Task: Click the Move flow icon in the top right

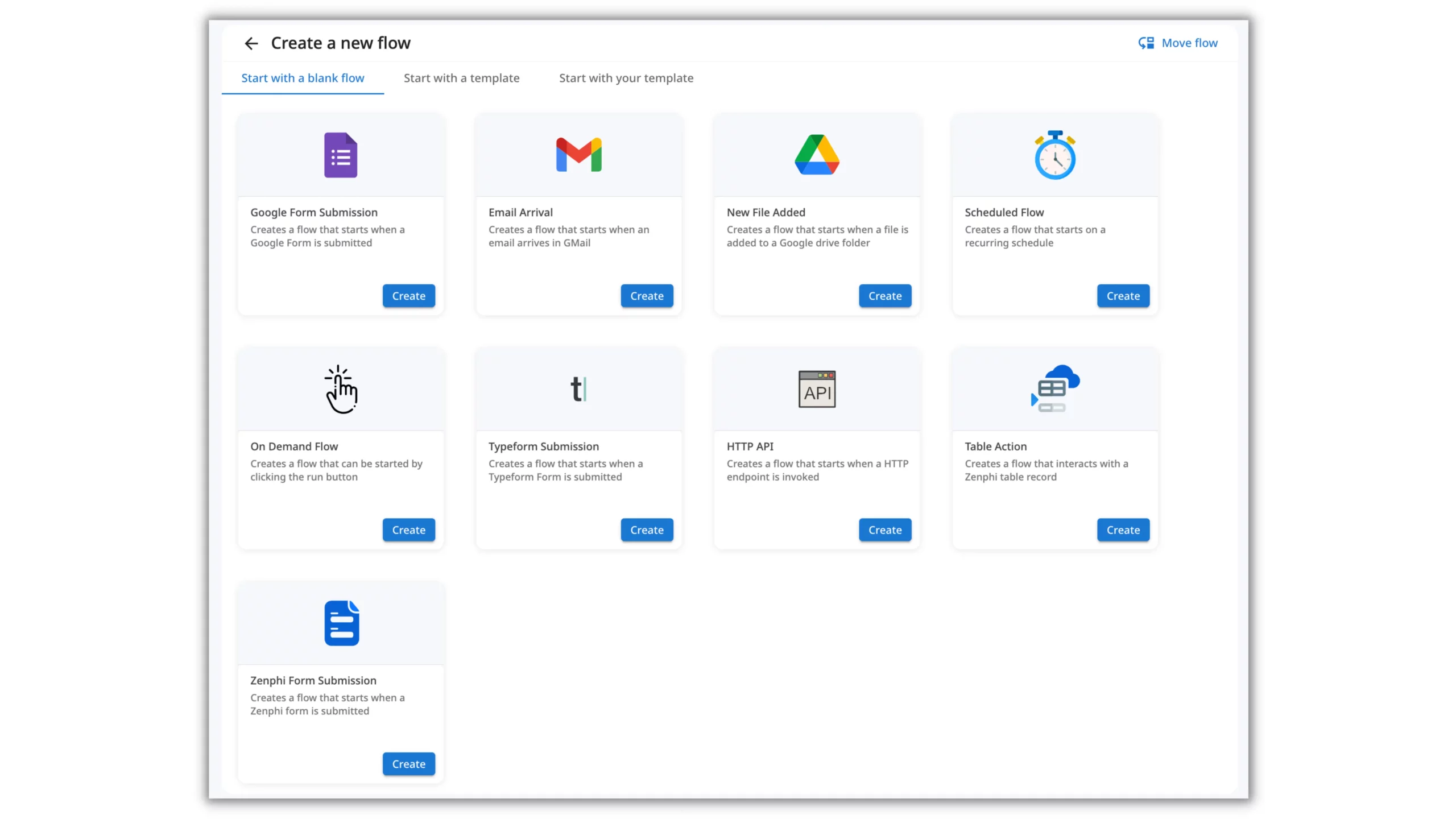Action: (x=1145, y=43)
